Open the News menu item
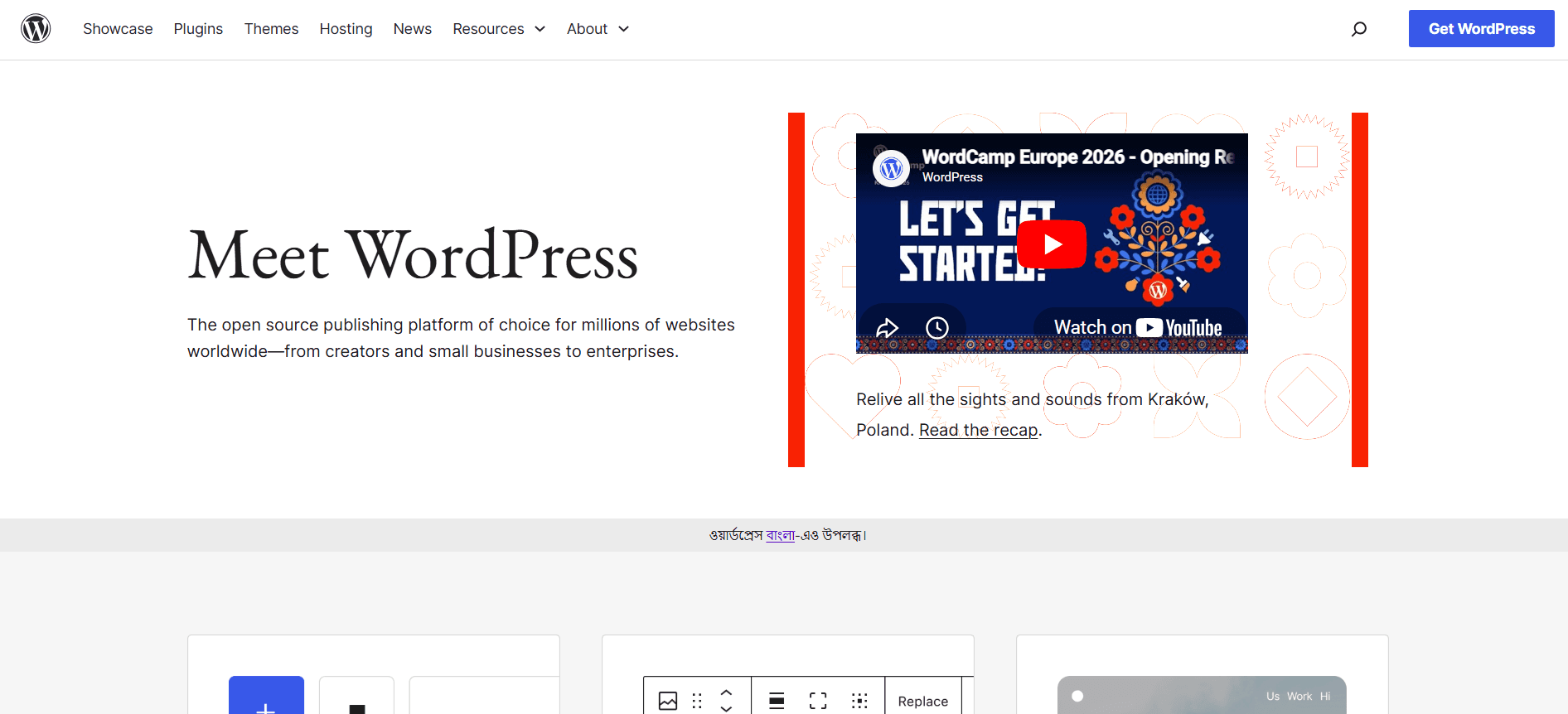Screen dimensions: 1568x714 click(413, 29)
